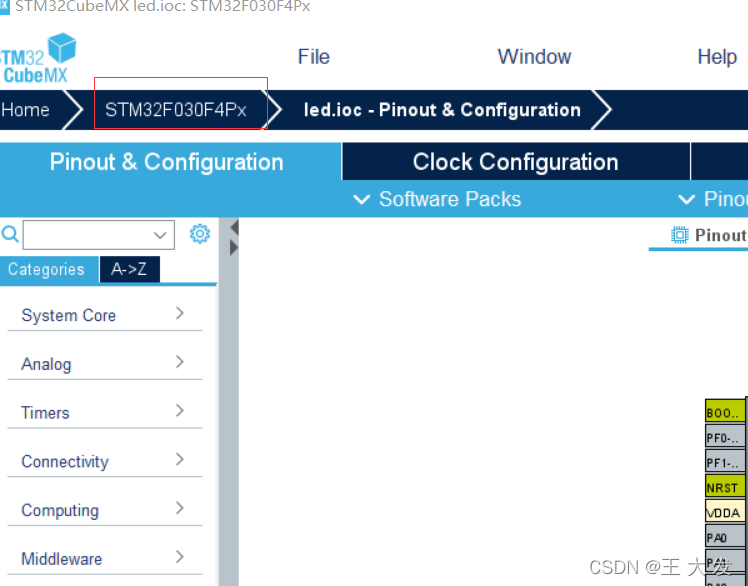The height and width of the screenshot is (586, 748).
Task: Open the Window menu
Action: (x=534, y=57)
